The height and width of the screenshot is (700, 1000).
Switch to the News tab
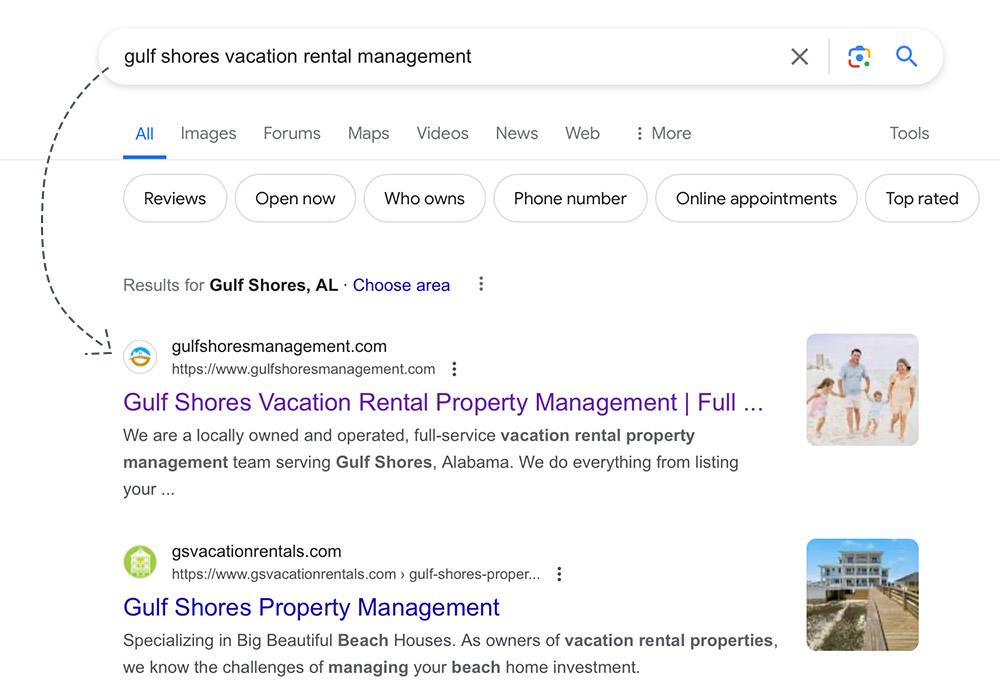coord(517,133)
